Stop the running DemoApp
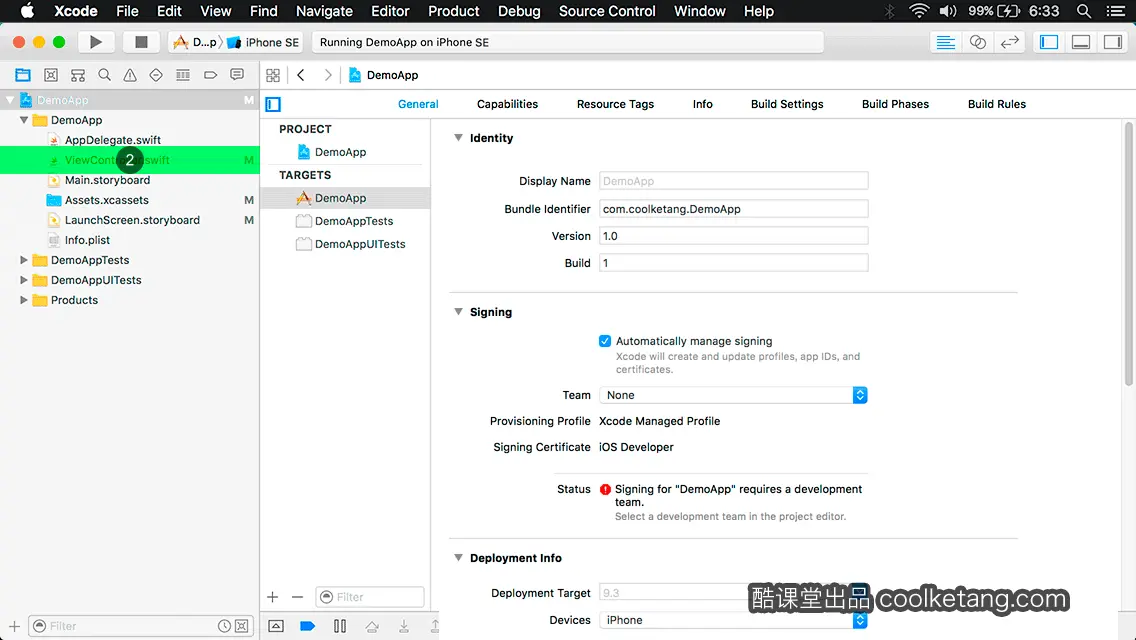The width and height of the screenshot is (1136, 640). [141, 42]
